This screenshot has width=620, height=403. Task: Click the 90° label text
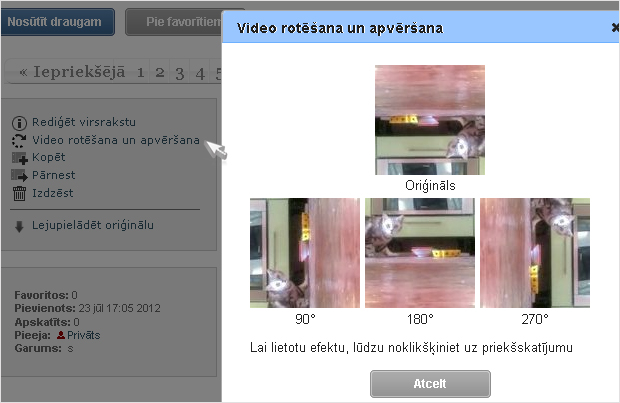point(305,319)
